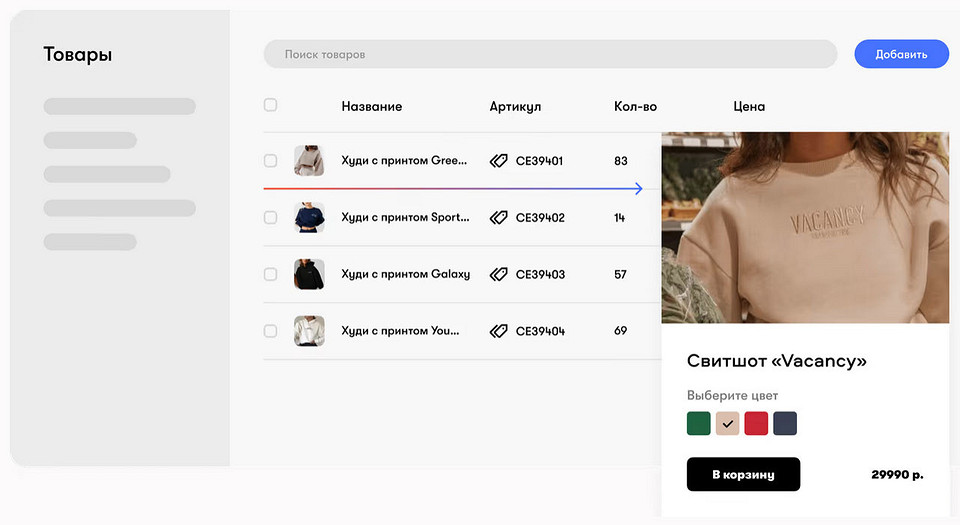
Task: Open product Худи с принтом You...
Action: coord(400,331)
